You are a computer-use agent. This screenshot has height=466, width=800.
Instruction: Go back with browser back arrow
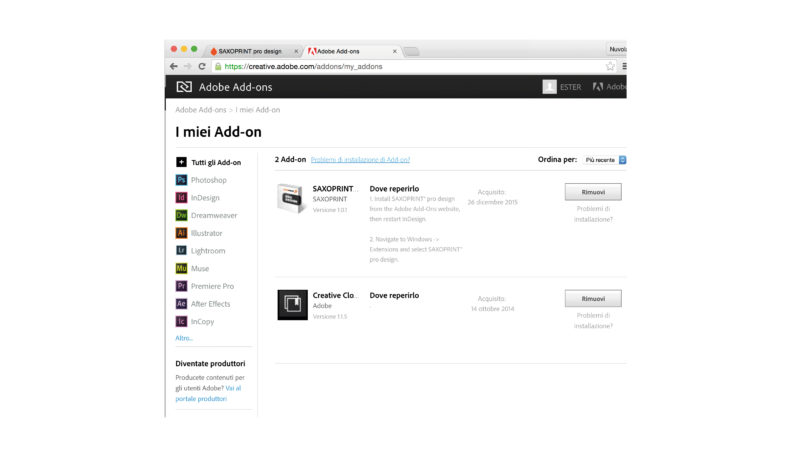pyautogui.click(x=173, y=66)
